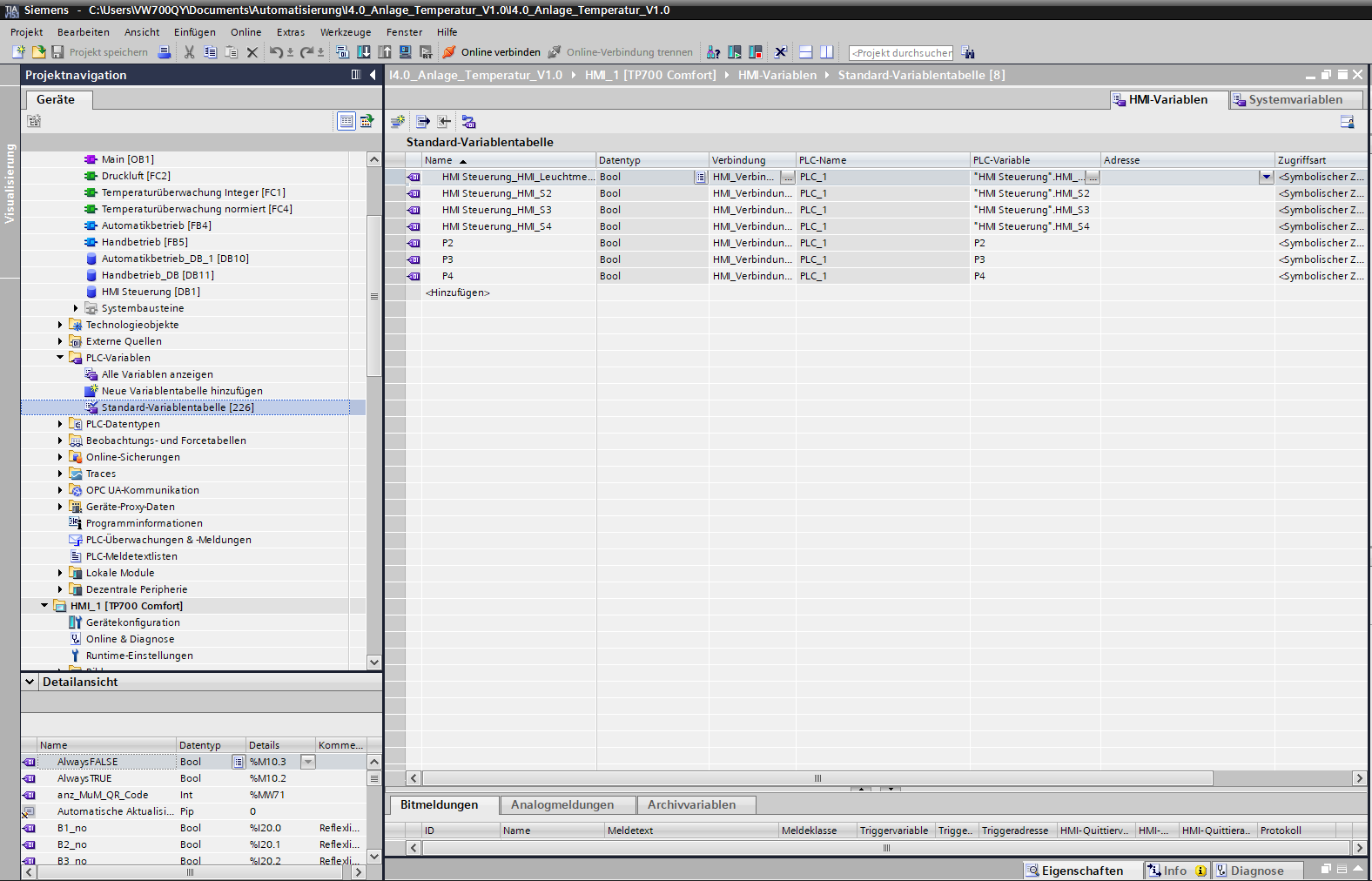
Task: Click the Online verbinden icon
Action: pyautogui.click(x=449, y=52)
